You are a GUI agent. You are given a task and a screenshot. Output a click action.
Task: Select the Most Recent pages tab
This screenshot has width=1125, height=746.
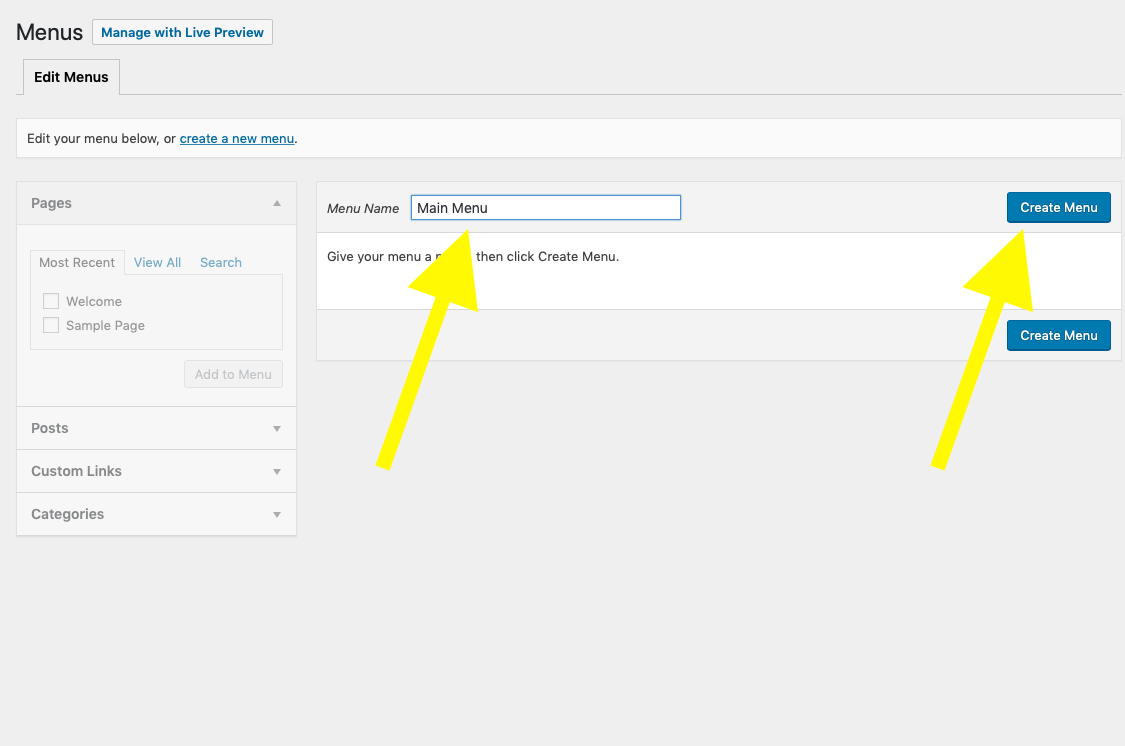(x=77, y=262)
